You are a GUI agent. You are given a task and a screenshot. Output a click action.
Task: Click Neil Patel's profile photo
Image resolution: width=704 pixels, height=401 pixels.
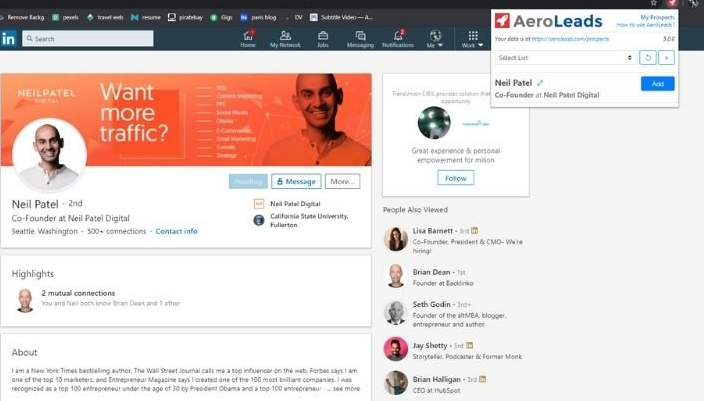49,156
